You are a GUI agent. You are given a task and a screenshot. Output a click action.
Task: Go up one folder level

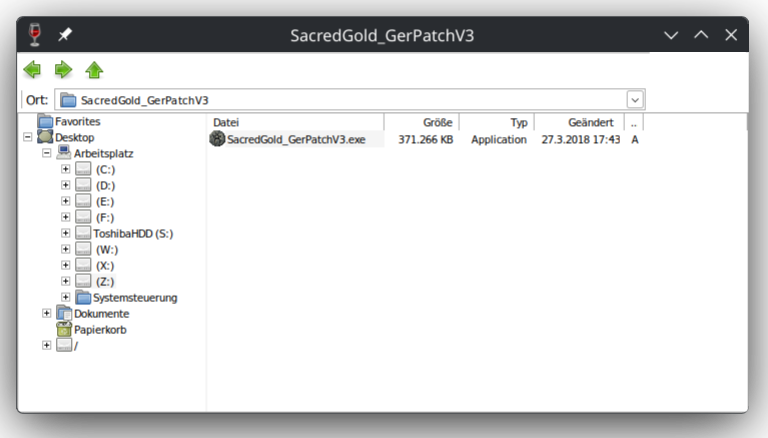[x=94, y=70]
